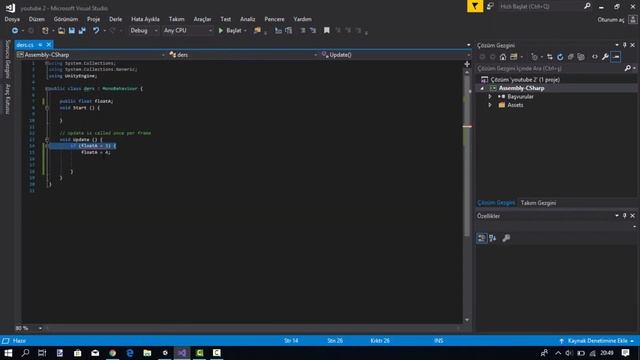Screen dimensions: 640x360
Task: Open the Proje menu
Action: coord(93,19)
